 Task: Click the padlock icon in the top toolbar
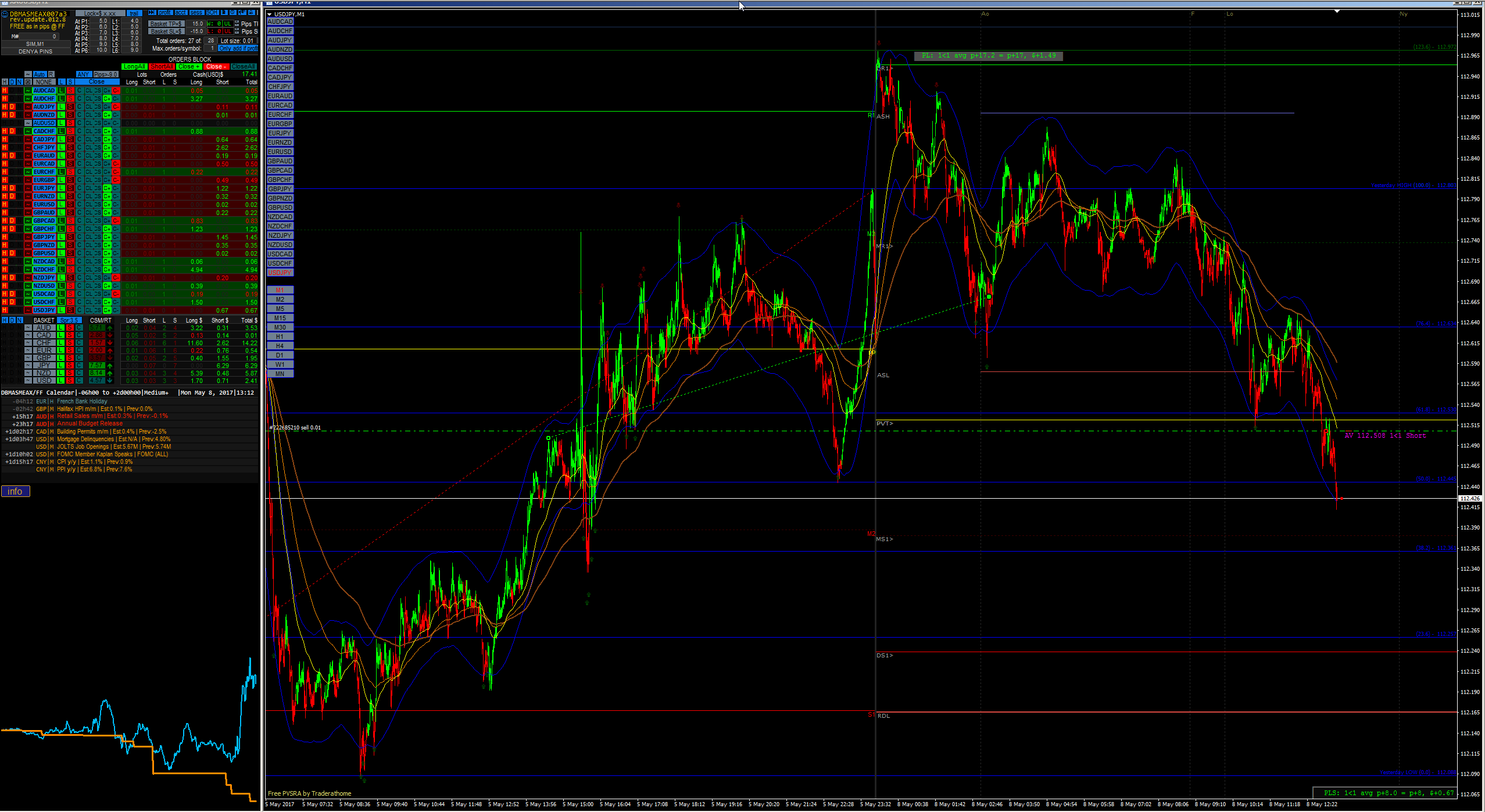tap(251, 12)
